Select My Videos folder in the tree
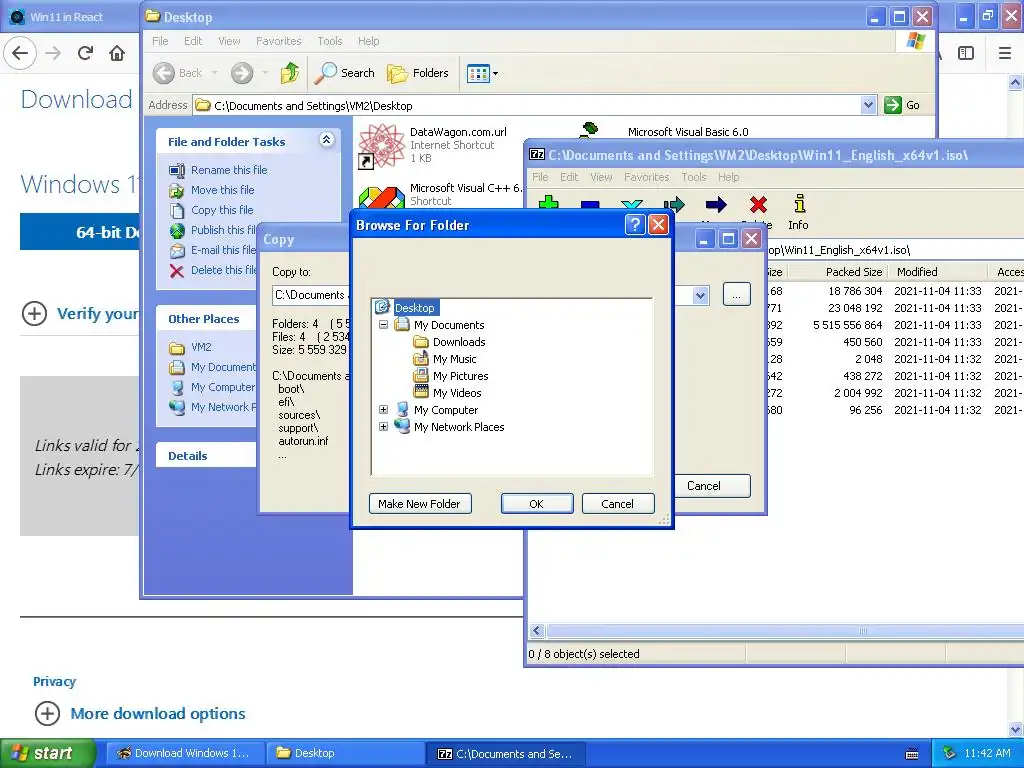 click(448, 392)
